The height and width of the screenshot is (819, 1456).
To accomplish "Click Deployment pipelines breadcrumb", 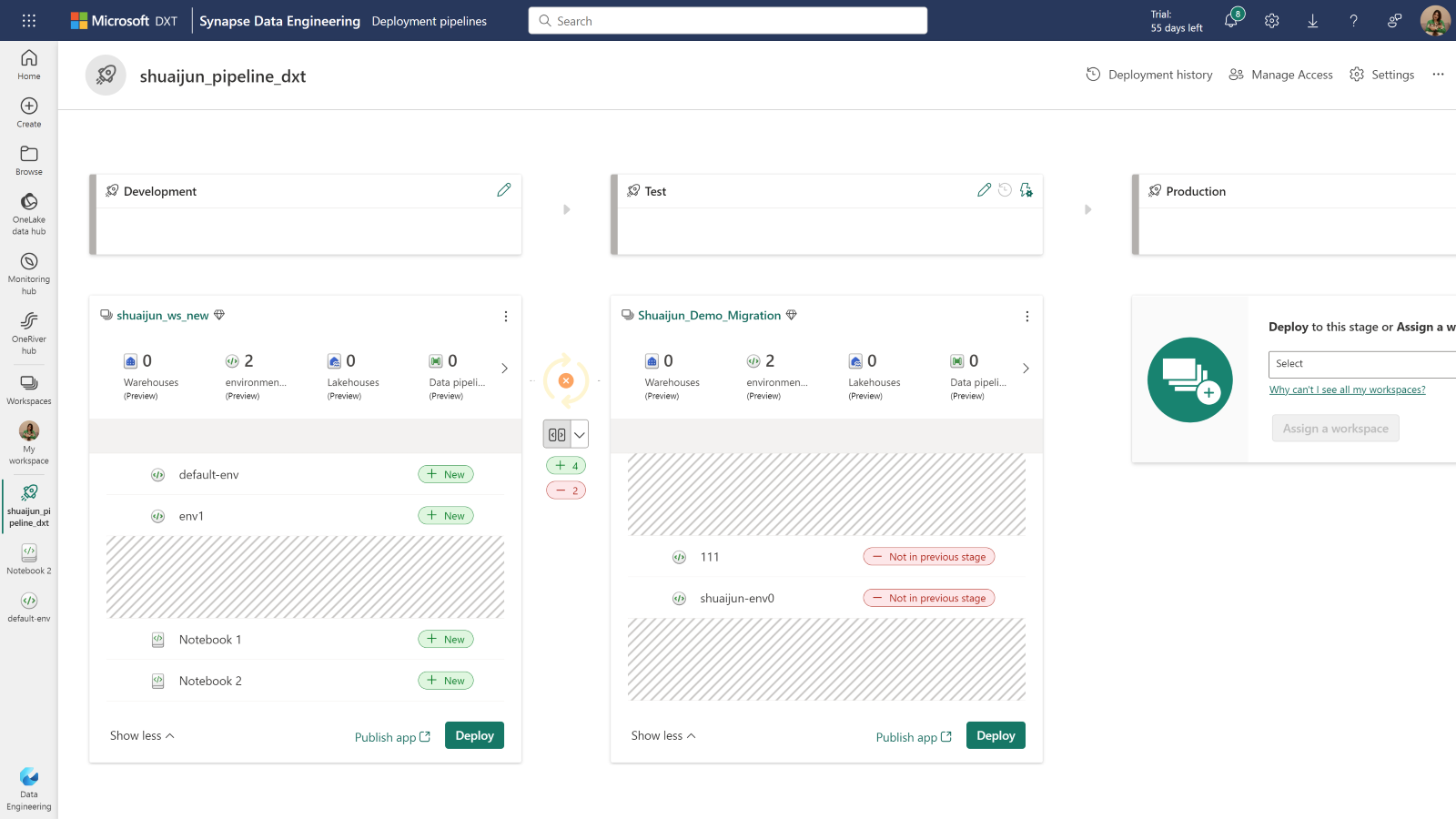I will coord(430,21).
